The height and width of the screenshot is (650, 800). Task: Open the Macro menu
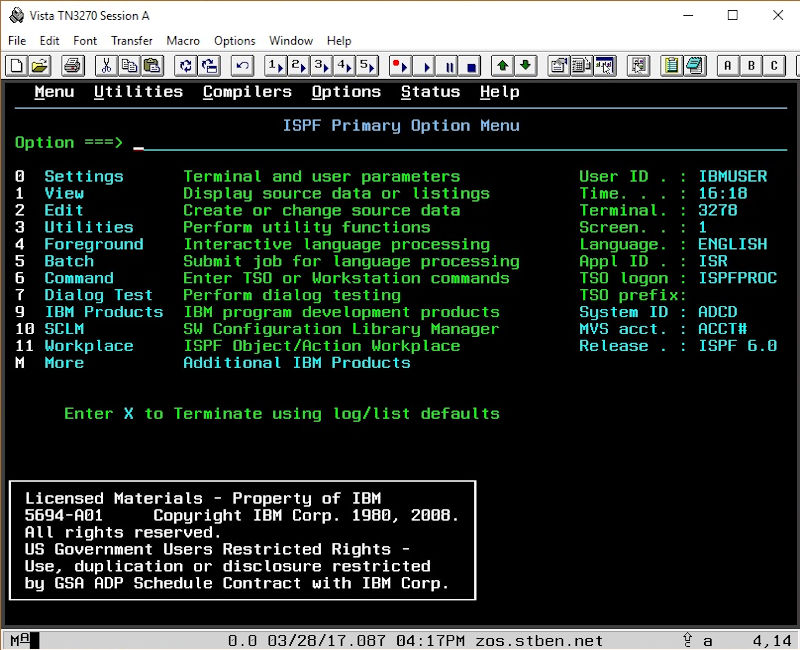coord(183,40)
